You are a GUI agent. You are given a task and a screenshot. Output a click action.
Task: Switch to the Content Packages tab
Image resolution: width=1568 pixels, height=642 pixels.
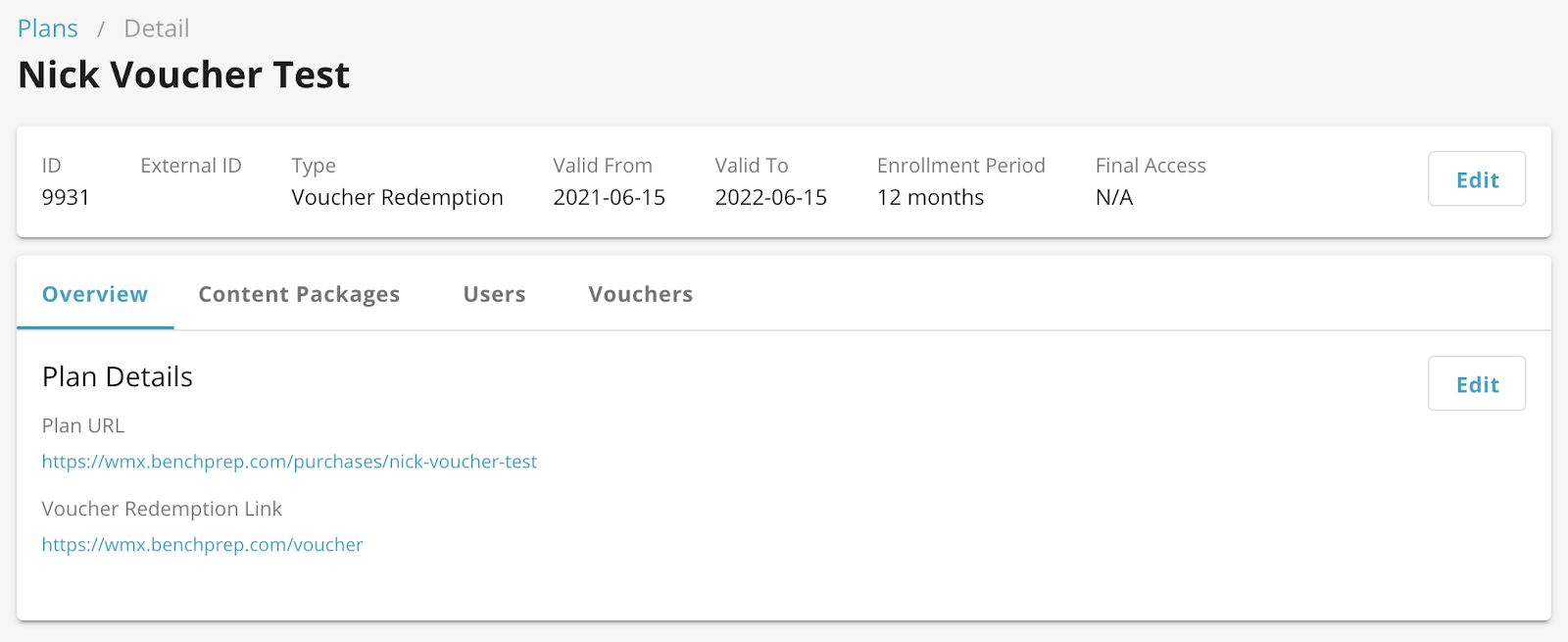(x=299, y=294)
